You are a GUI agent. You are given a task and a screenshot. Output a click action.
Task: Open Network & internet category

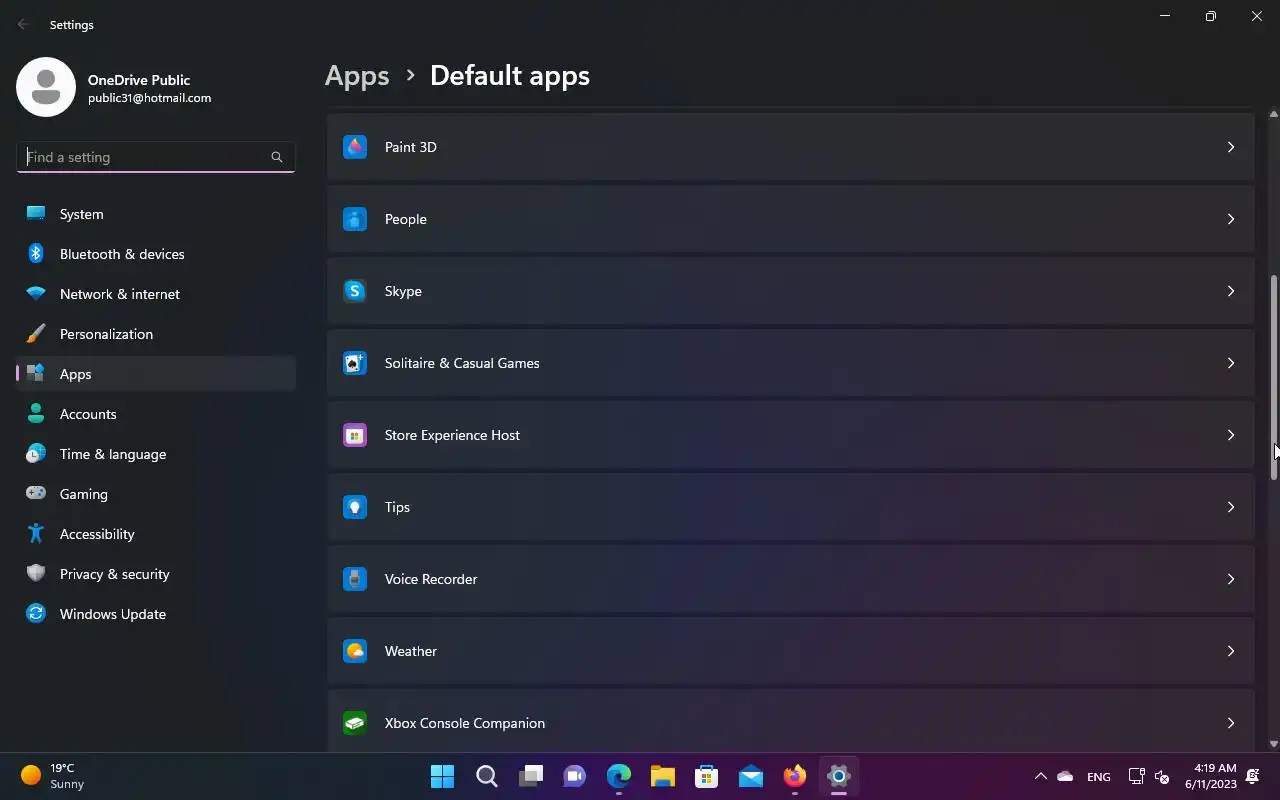pos(156,294)
